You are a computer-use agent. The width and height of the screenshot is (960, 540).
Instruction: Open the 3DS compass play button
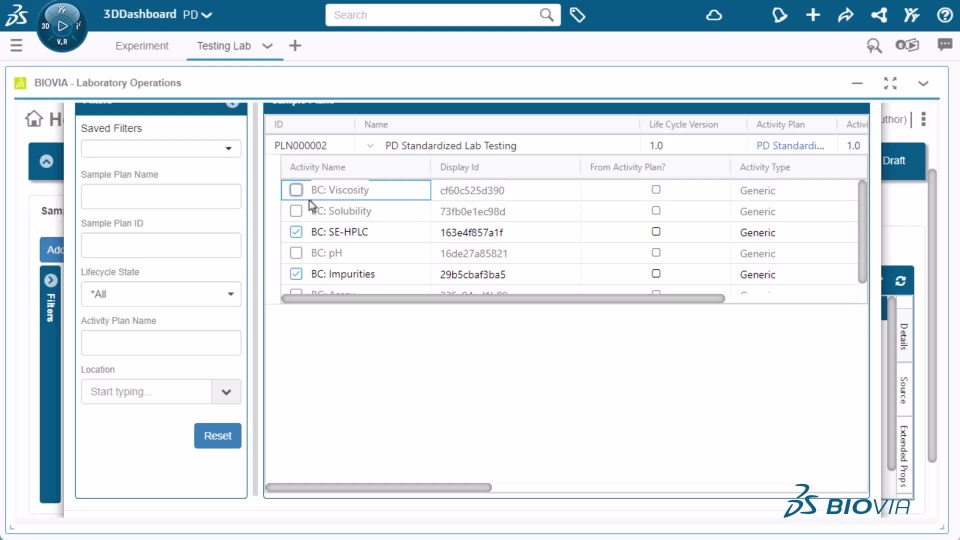tap(62, 26)
